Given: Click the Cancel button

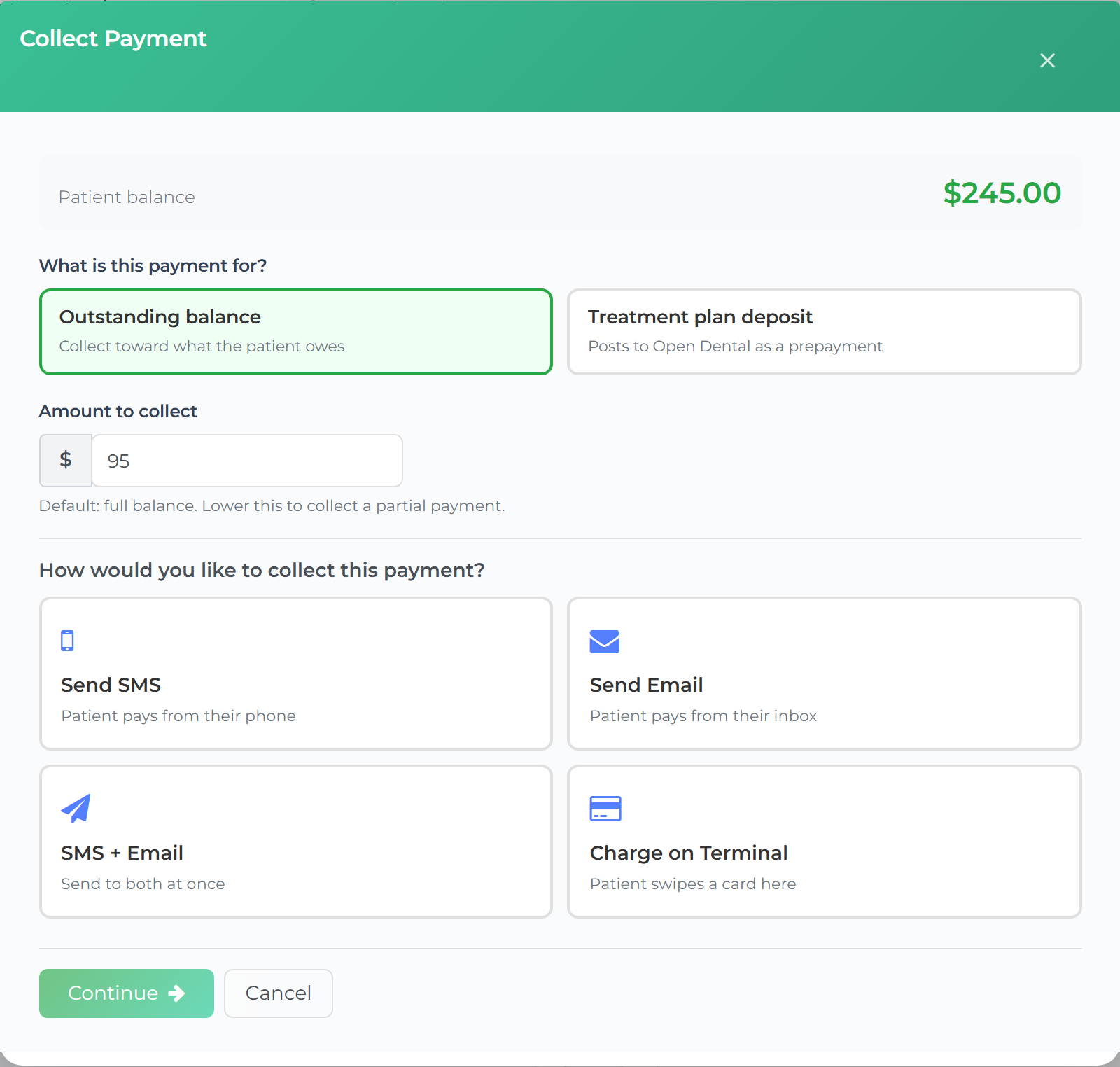Looking at the screenshot, I should point(279,993).
